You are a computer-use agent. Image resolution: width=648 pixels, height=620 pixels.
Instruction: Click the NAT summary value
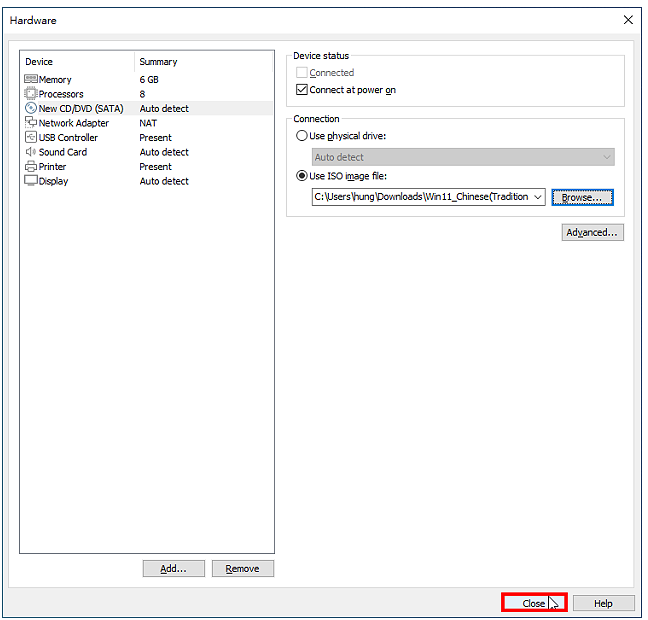coord(148,123)
